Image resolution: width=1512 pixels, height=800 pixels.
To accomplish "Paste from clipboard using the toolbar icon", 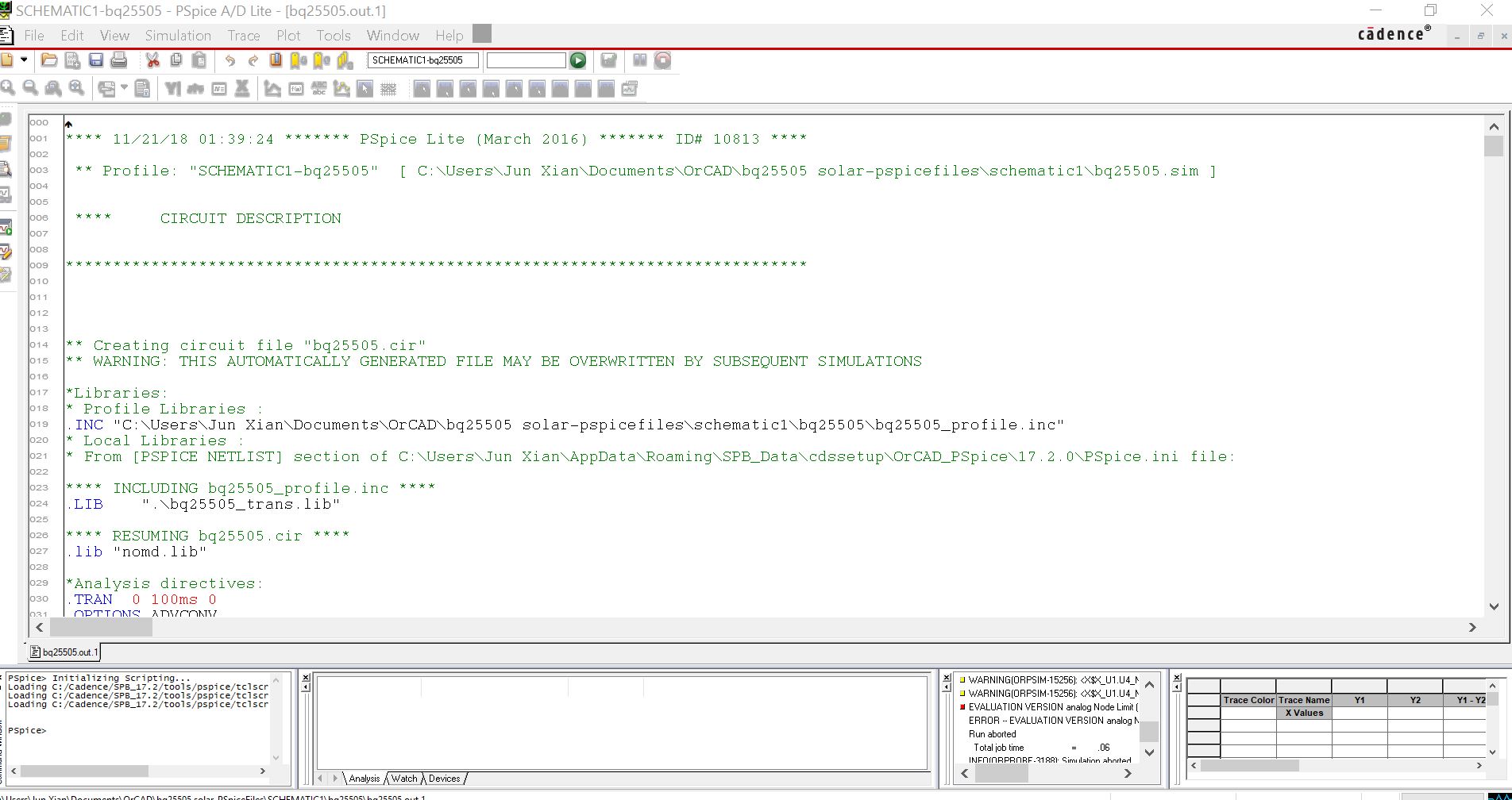I will coord(199,60).
